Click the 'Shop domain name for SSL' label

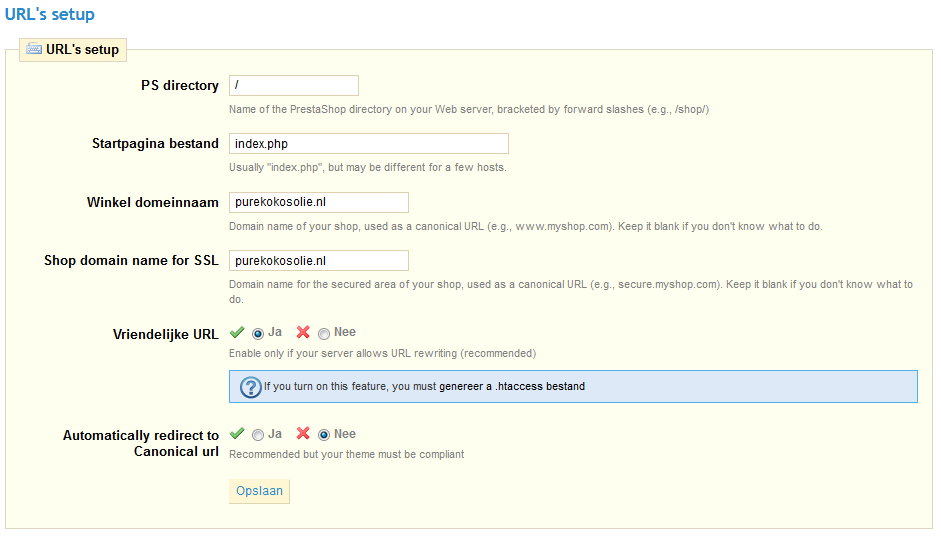(131, 261)
